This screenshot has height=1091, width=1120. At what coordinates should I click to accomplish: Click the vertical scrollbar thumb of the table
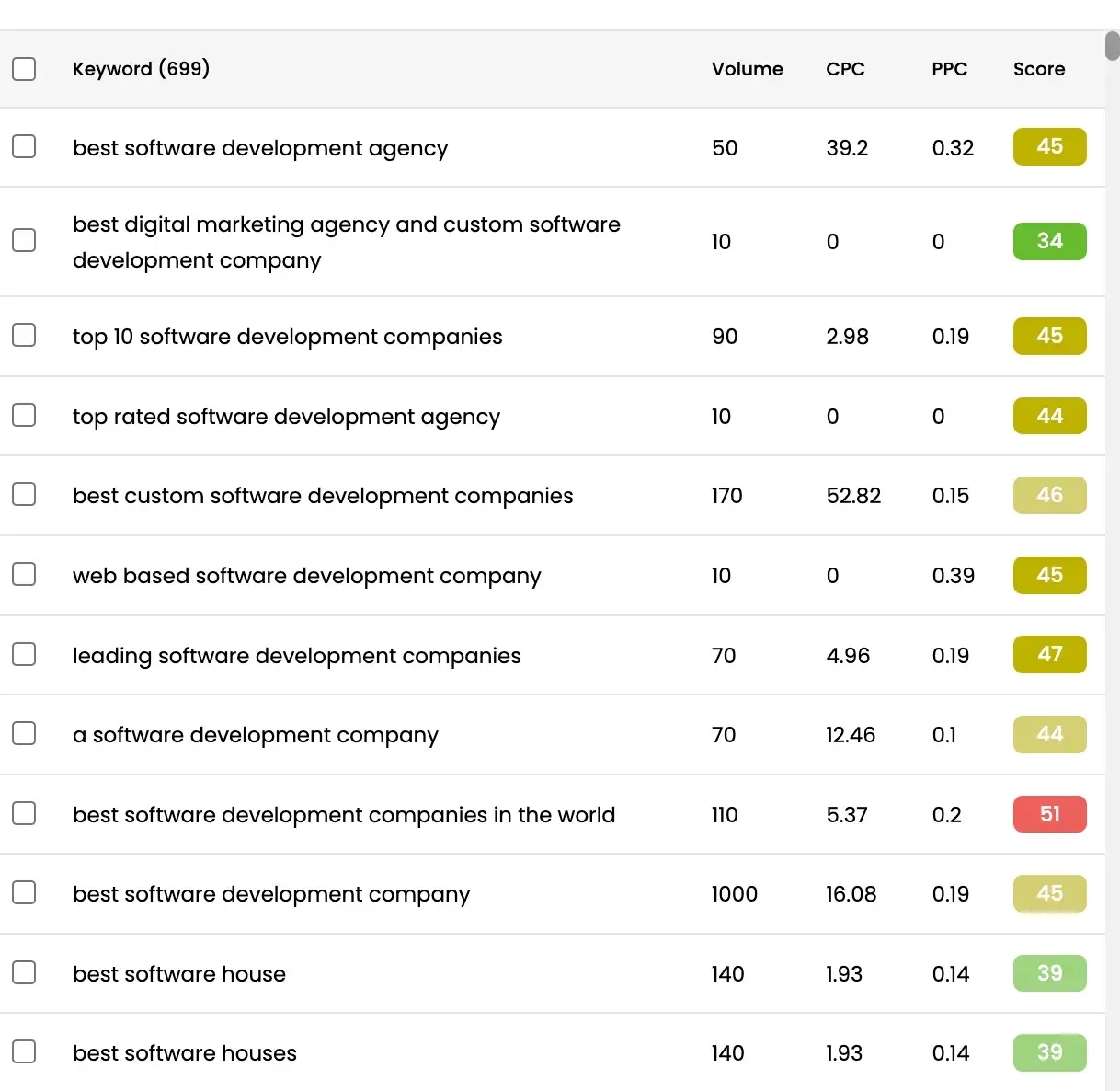(1112, 46)
